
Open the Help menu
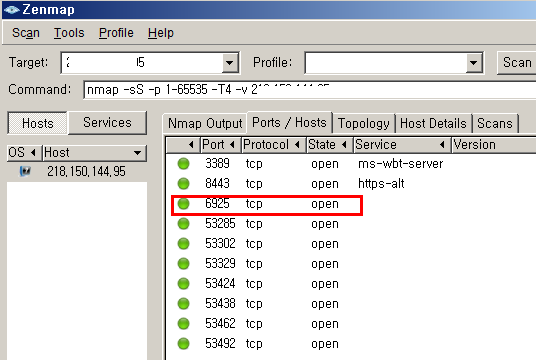(x=161, y=33)
